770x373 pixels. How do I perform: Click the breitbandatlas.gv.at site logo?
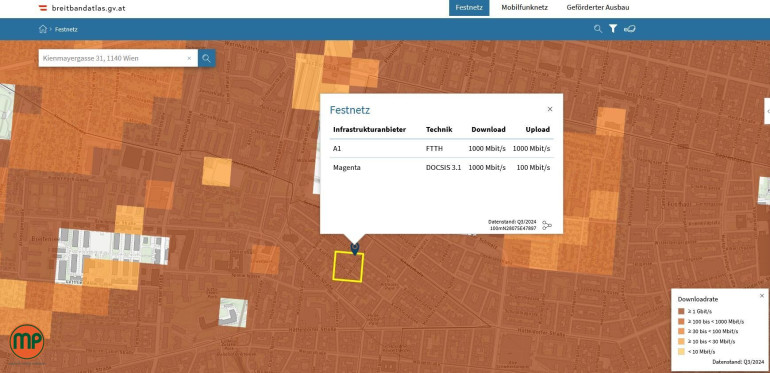82,8
